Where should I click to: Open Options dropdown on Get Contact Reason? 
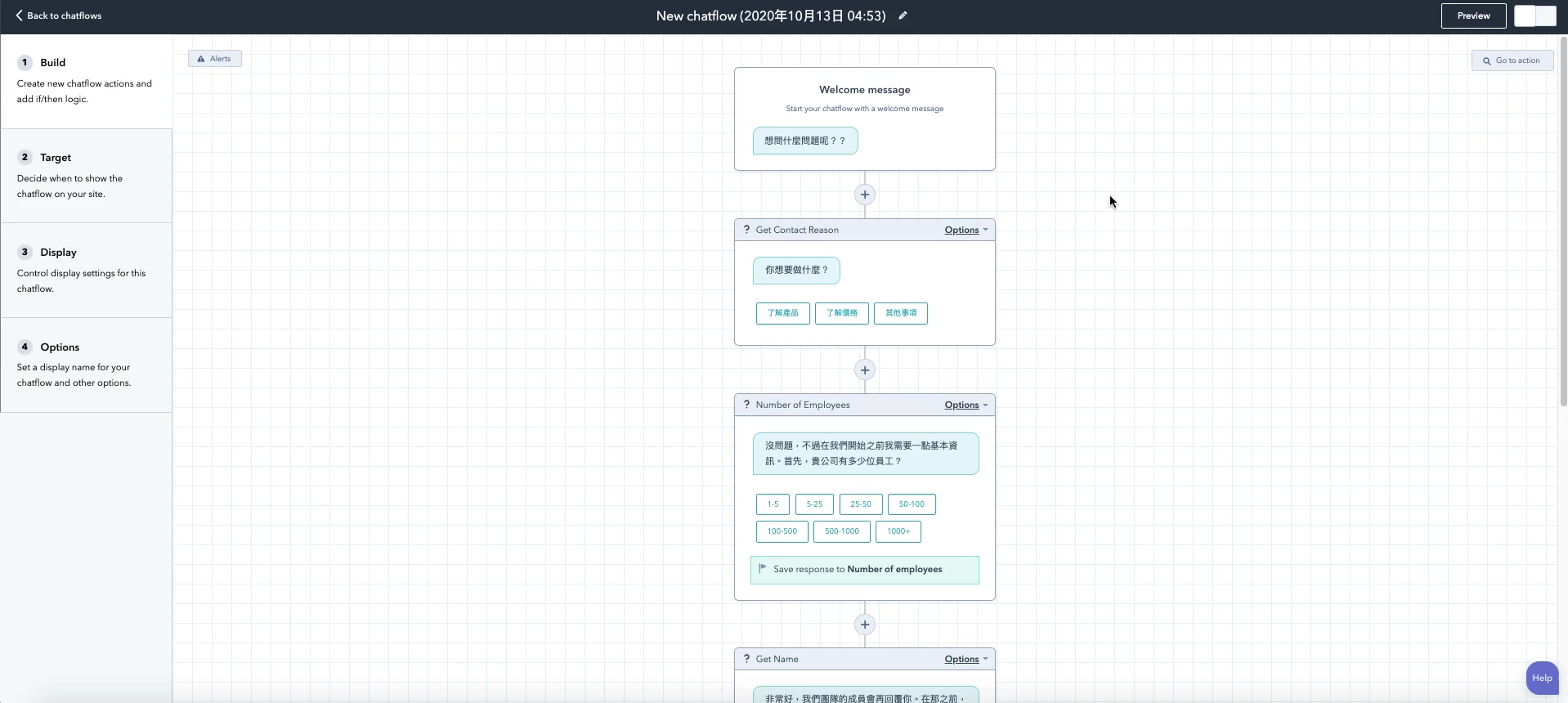click(x=965, y=230)
